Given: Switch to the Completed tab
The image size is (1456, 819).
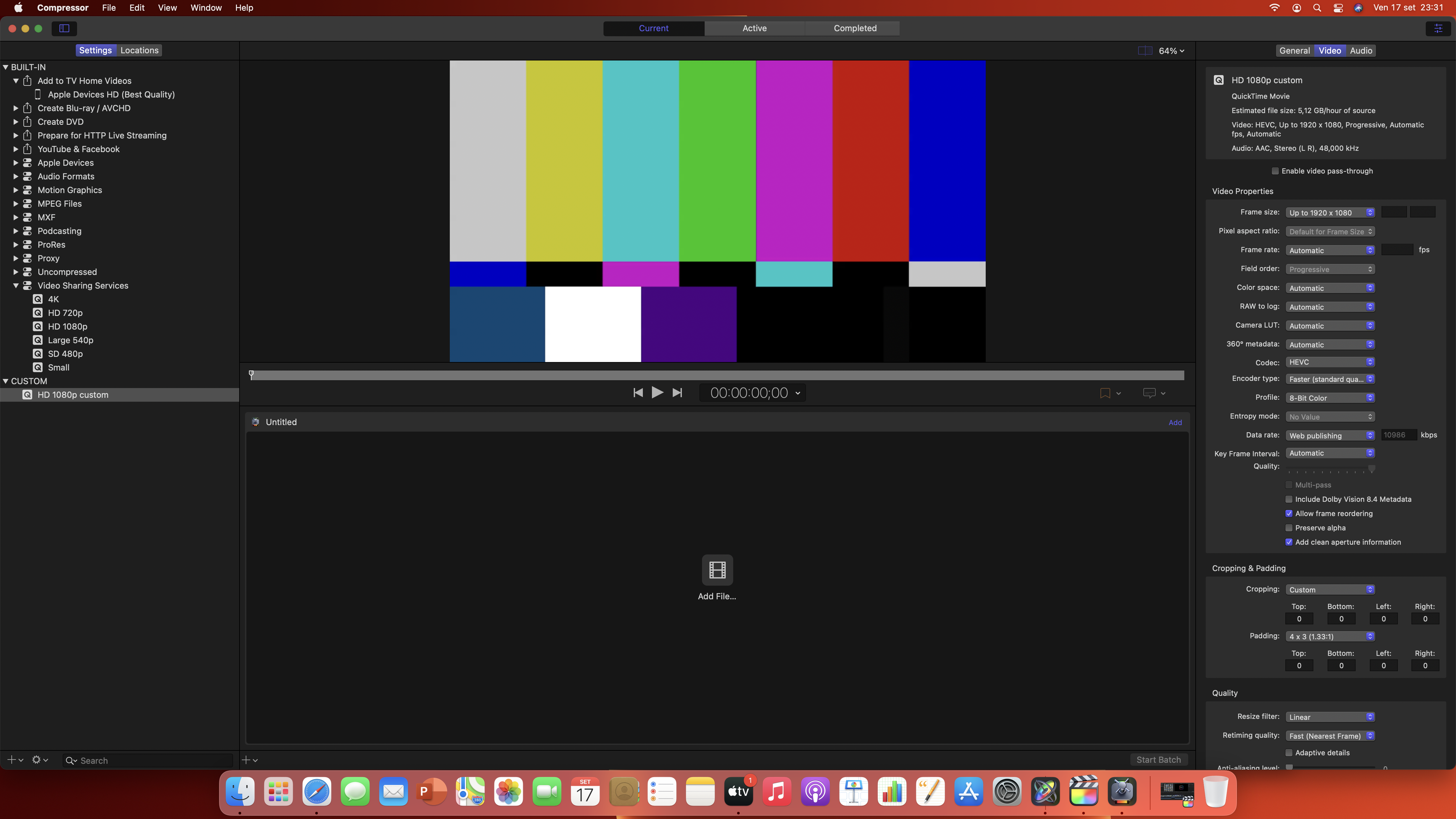Looking at the screenshot, I should (x=855, y=28).
